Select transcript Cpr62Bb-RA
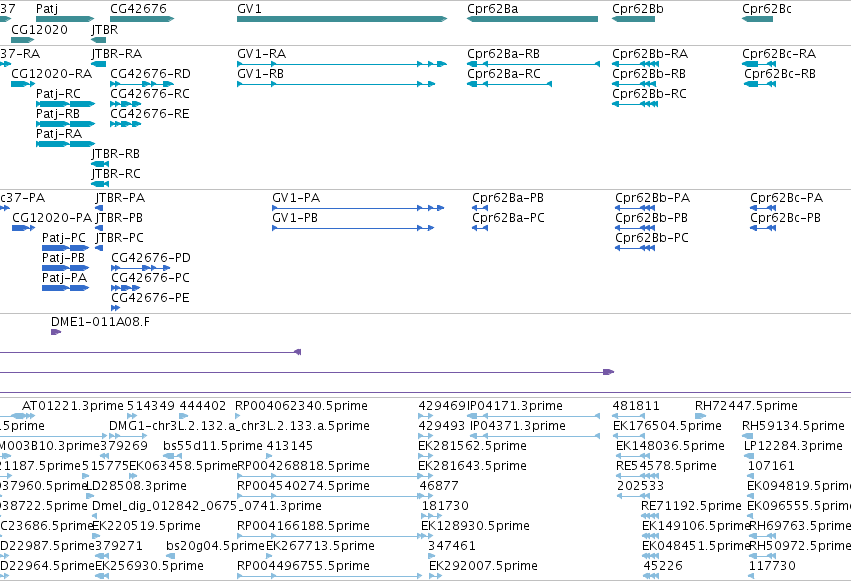Viewport: 851px width, 581px height. coord(635,64)
